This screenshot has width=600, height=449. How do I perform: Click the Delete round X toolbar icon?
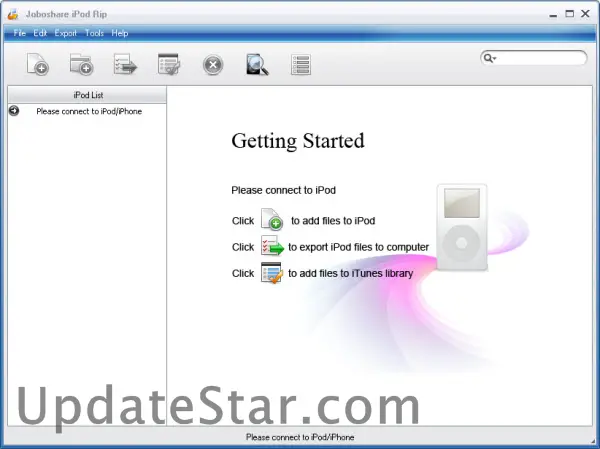tap(213, 64)
